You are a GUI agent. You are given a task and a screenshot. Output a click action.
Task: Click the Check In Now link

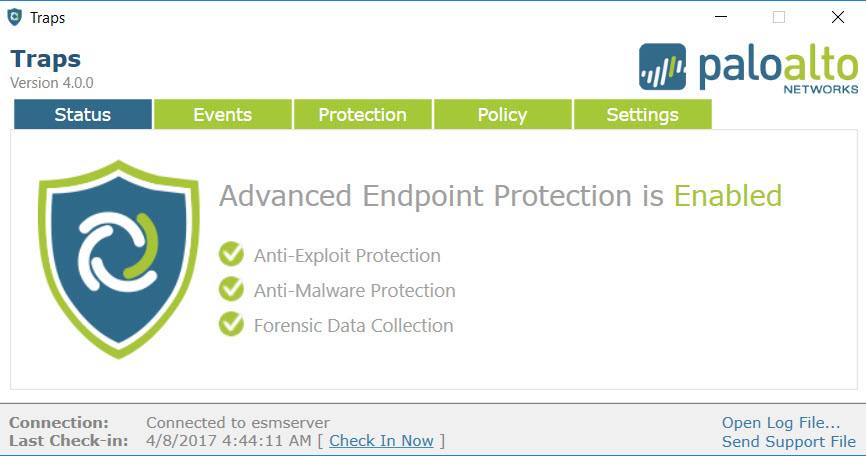pyautogui.click(x=381, y=441)
